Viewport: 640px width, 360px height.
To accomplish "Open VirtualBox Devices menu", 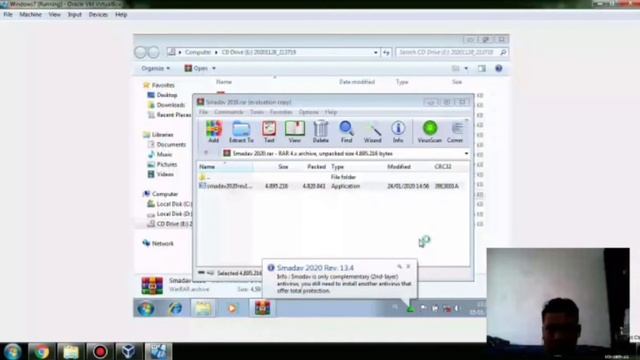I will coord(98,14).
